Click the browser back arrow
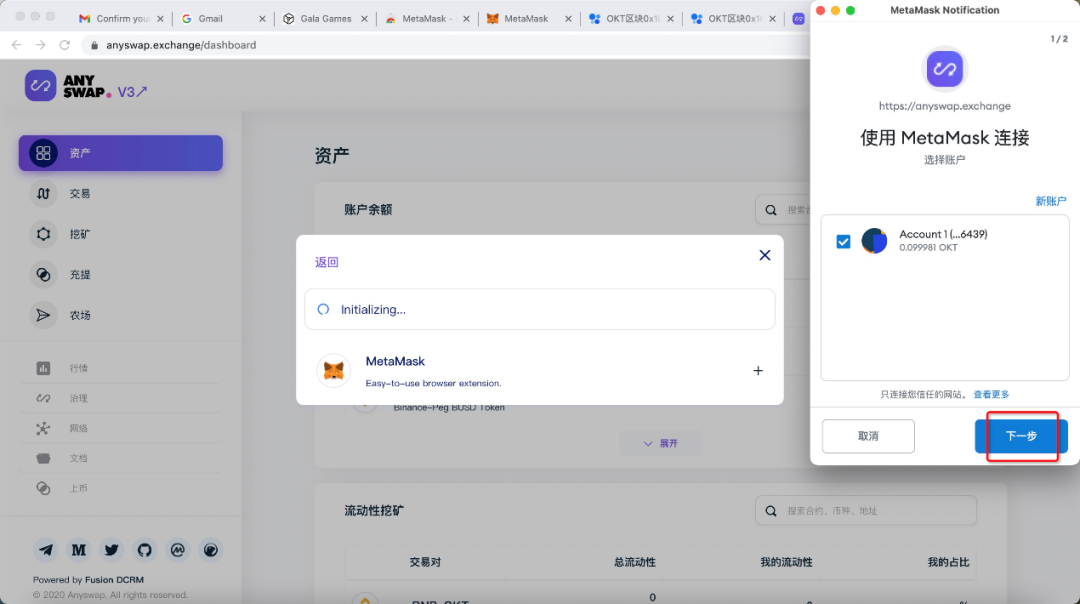1080x604 pixels. (17, 45)
